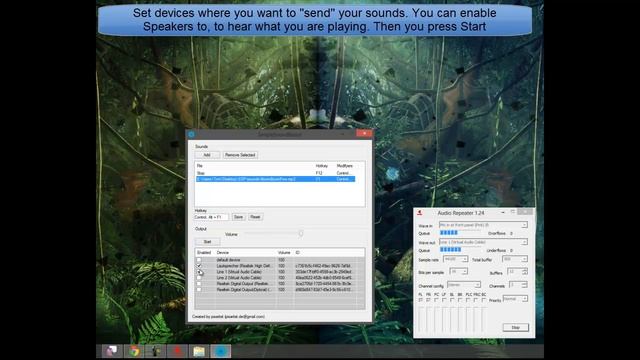Enable Realtek Digital Output Optical checkbox
640x360 pixels.
(x=199, y=289)
